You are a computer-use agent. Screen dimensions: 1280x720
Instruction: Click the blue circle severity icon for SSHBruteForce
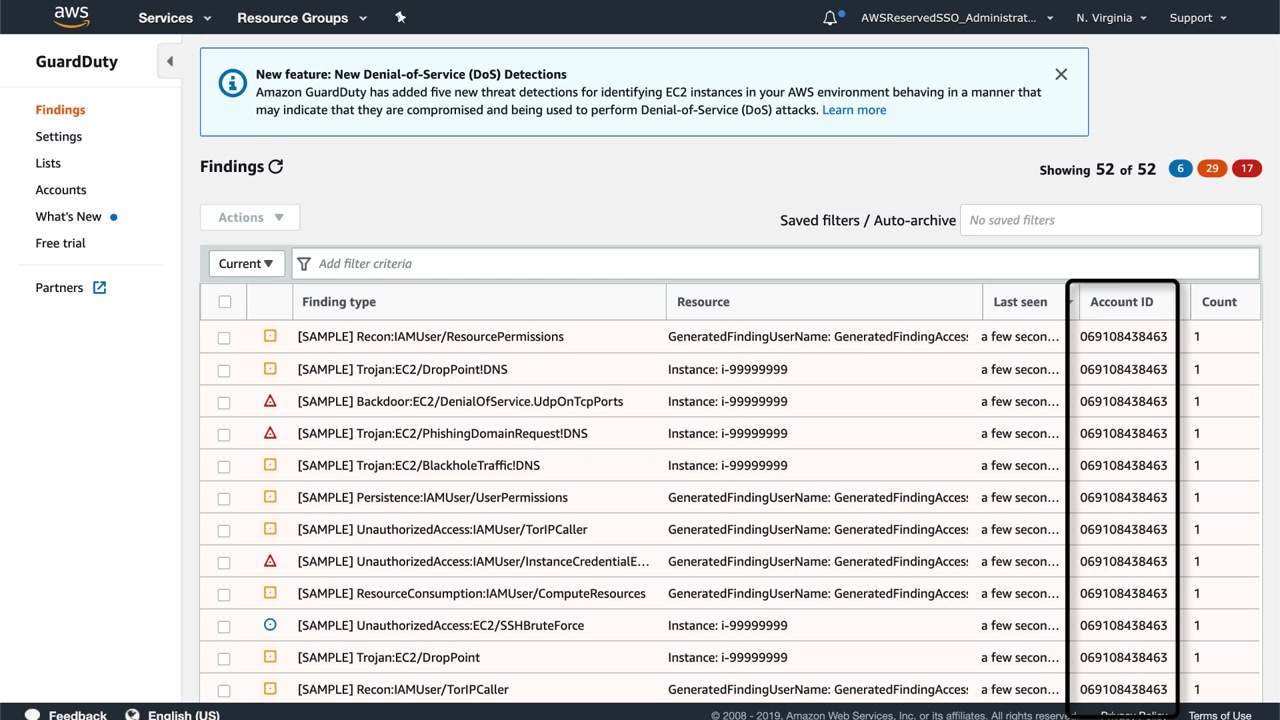click(x=270, y=625)
